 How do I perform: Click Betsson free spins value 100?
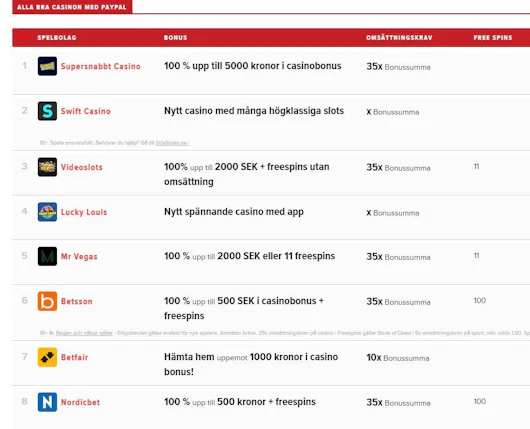480,301
